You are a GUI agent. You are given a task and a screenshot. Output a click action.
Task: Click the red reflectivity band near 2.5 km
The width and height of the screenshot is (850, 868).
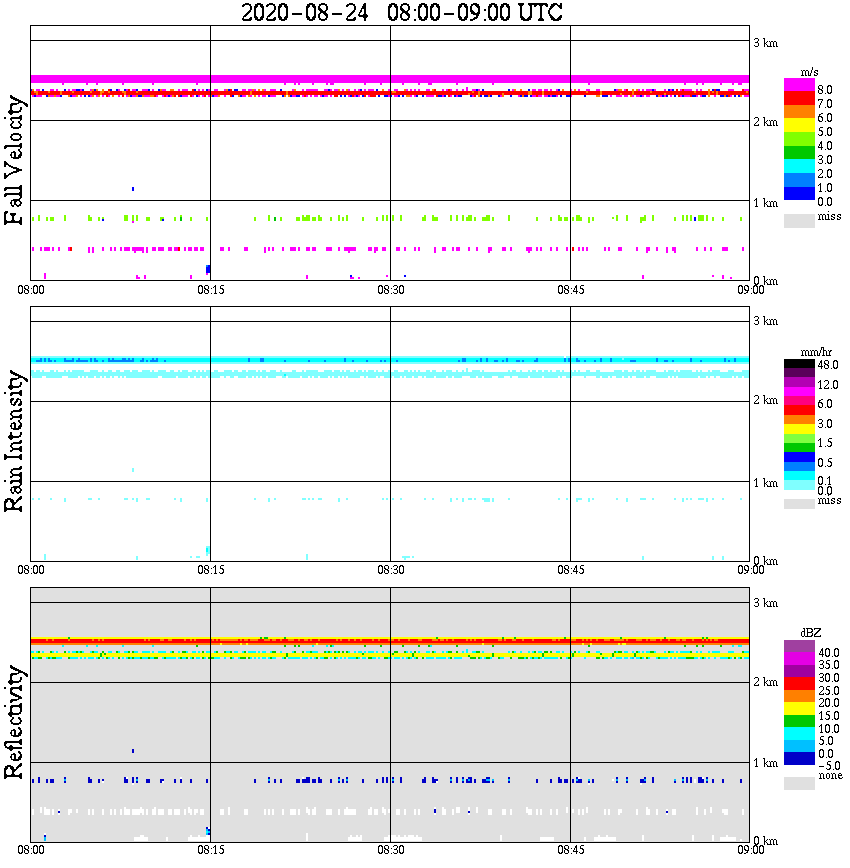tap(390, 641)
